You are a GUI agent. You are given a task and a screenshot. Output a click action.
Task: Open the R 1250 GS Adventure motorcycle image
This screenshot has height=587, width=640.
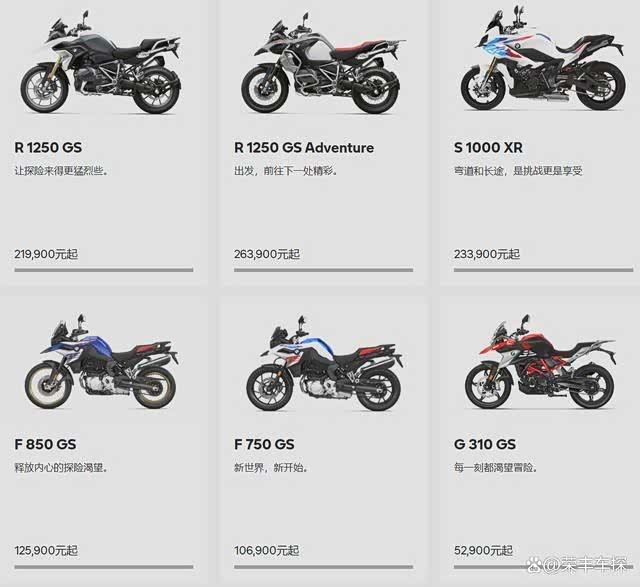tap(322, 63)
